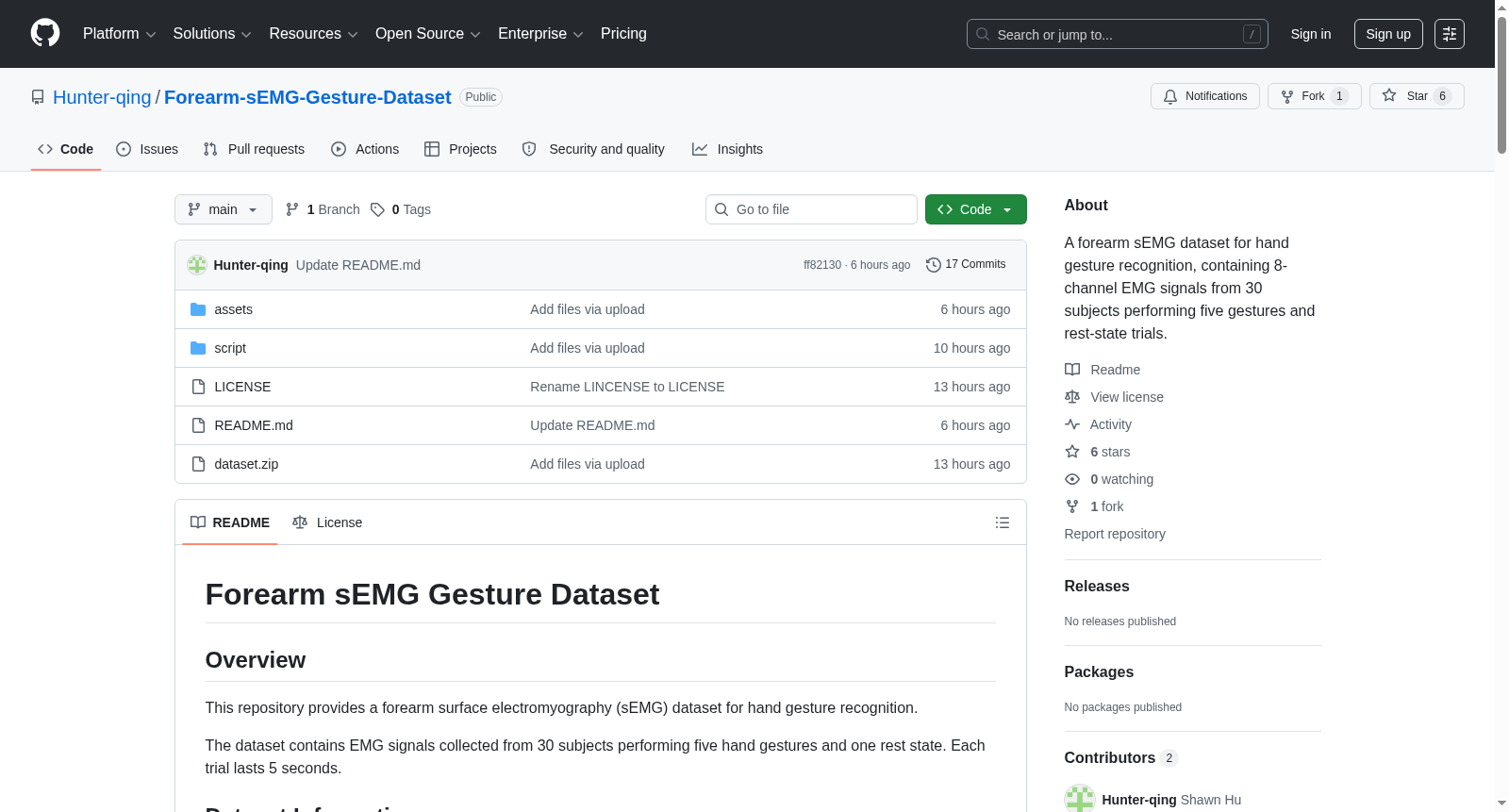The height and width of the screenshot is (812, 1509).
Task: Click the Report repository link
Action: (1115, 534)
